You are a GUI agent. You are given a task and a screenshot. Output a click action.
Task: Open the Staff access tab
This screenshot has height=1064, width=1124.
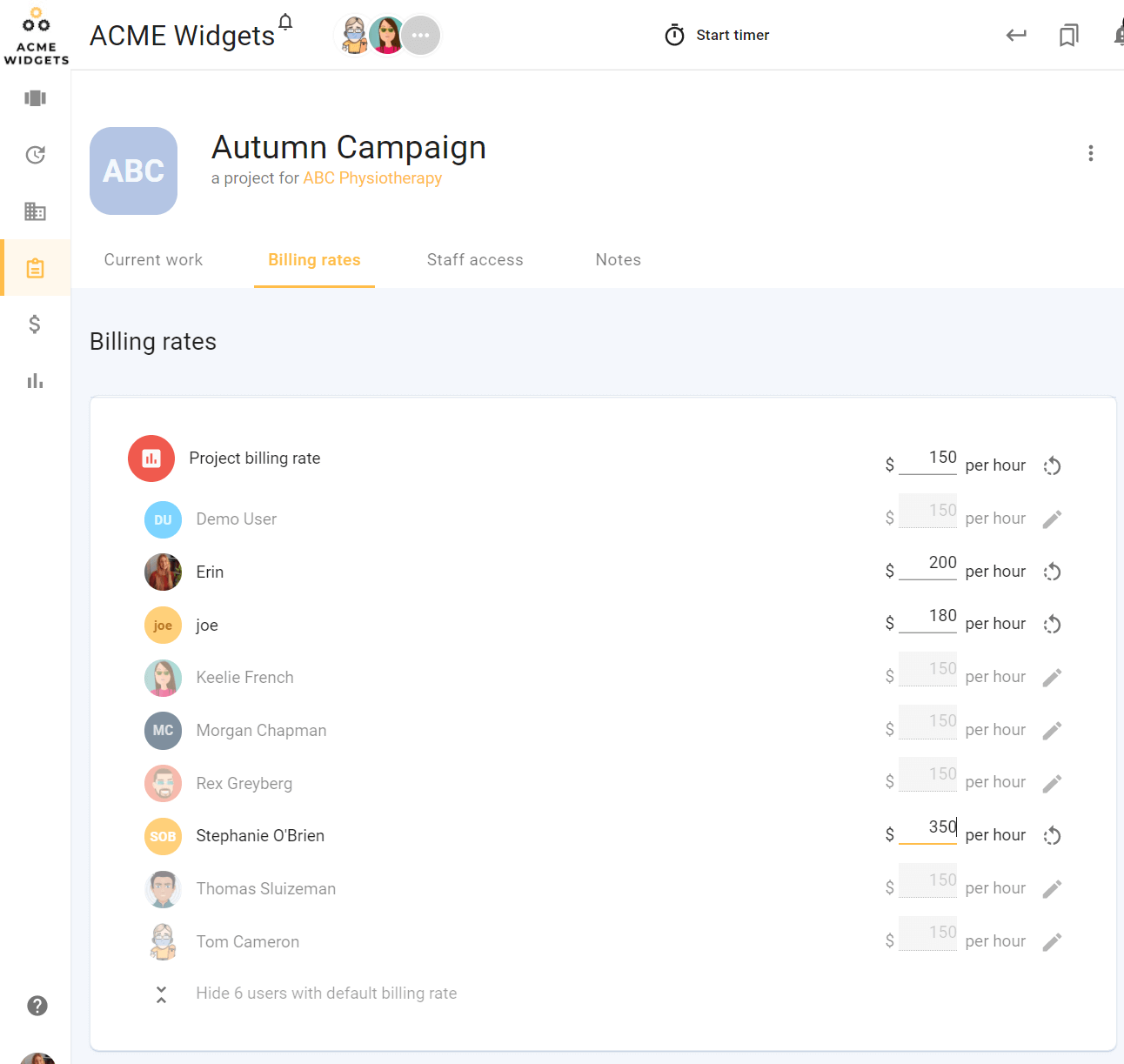pos(475,260)
